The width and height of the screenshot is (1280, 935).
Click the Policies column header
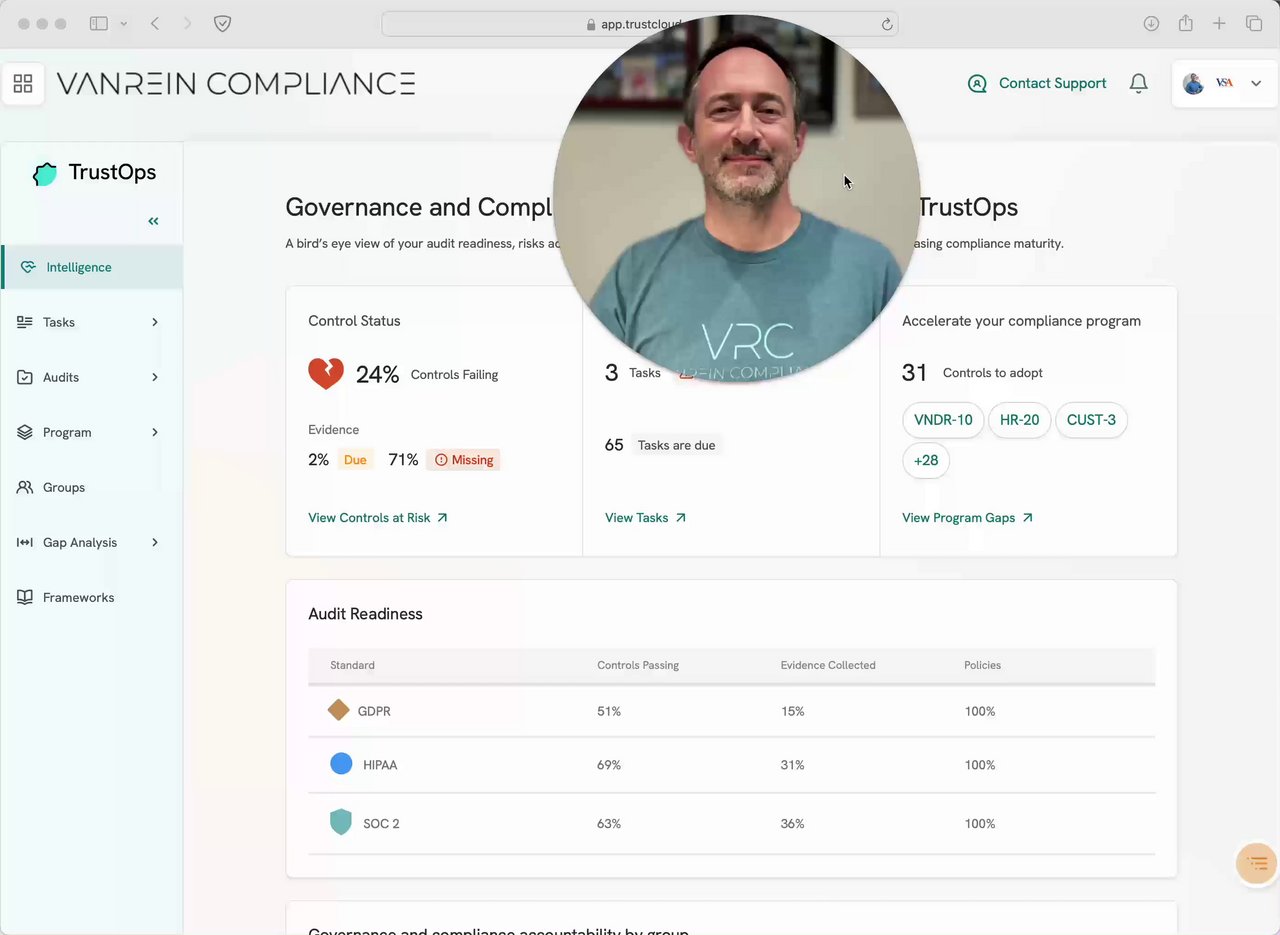coord(982,665)
